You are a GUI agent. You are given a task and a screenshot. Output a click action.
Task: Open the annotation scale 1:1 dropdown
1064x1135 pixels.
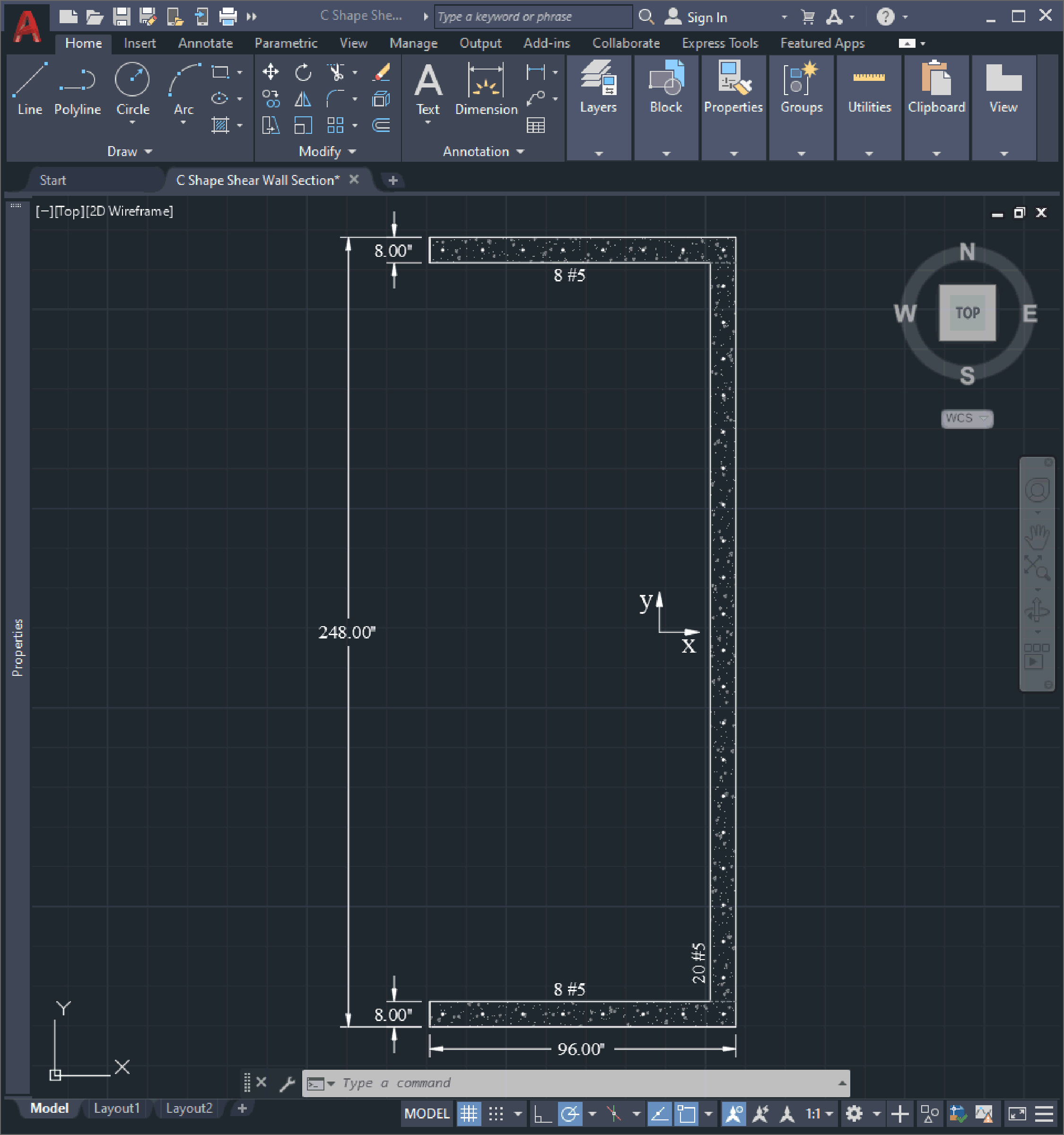point(820,1114)
